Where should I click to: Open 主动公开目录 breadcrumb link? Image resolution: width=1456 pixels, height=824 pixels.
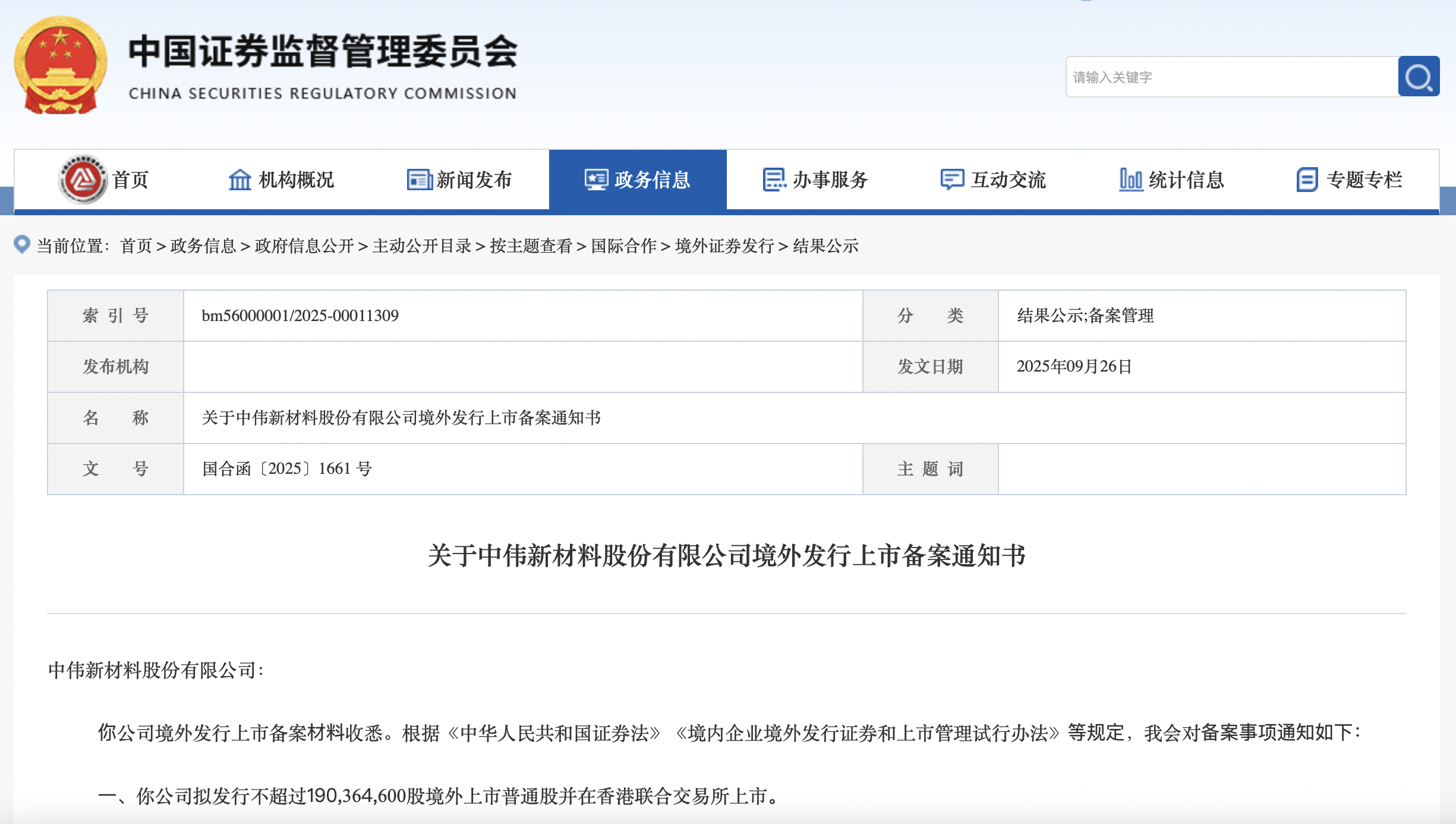coord(421,246)
